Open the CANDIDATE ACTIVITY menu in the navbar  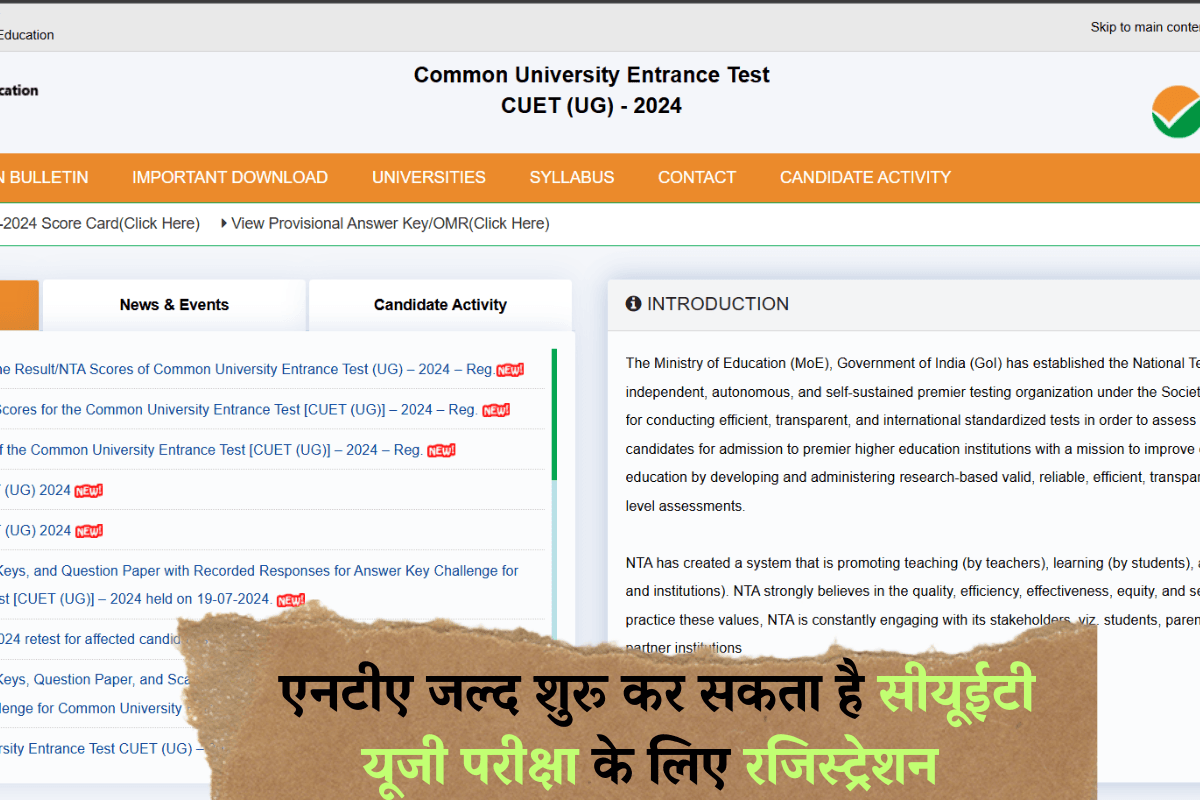point(864,177)
